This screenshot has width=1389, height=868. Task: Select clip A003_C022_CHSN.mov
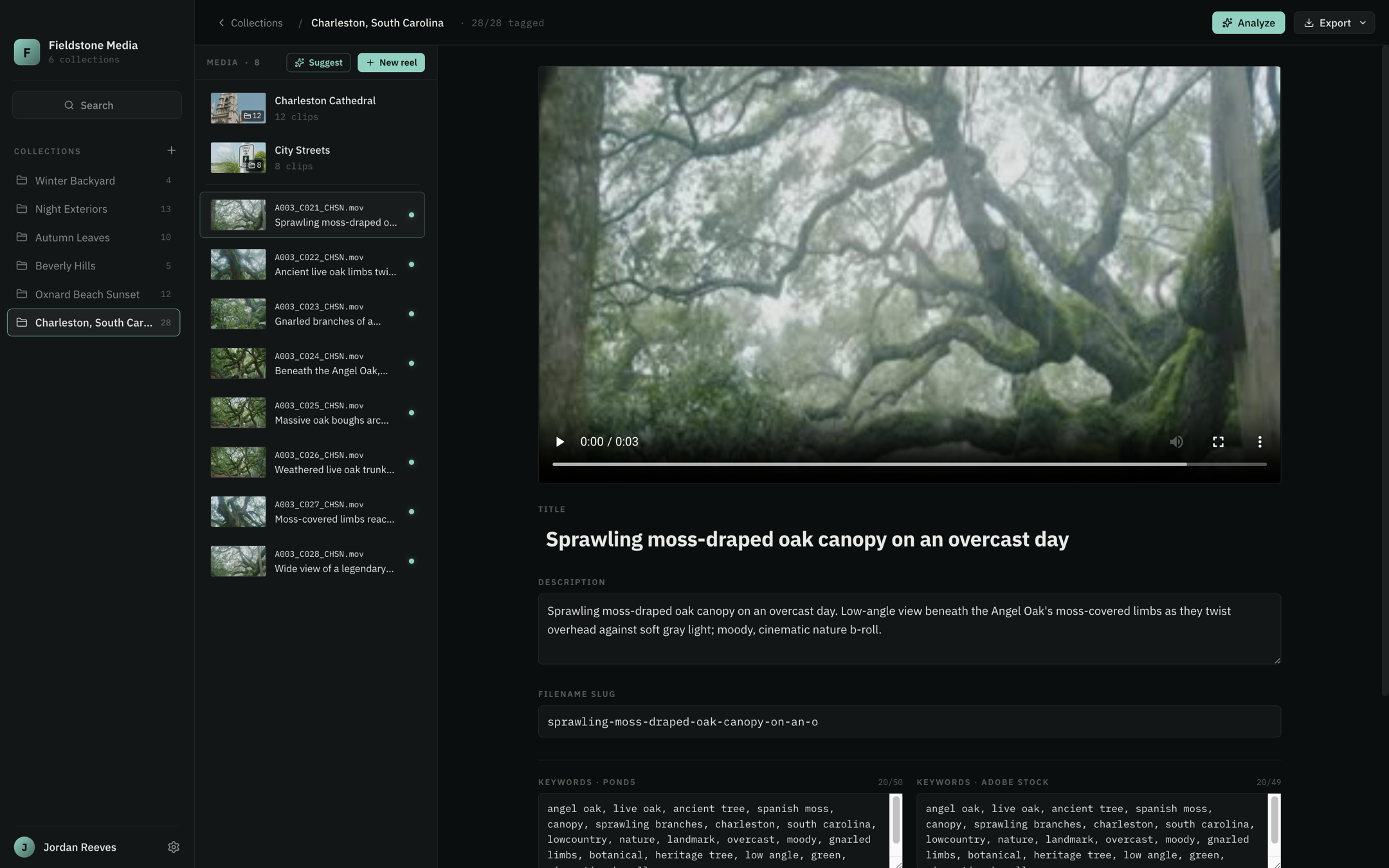[312, 264]
